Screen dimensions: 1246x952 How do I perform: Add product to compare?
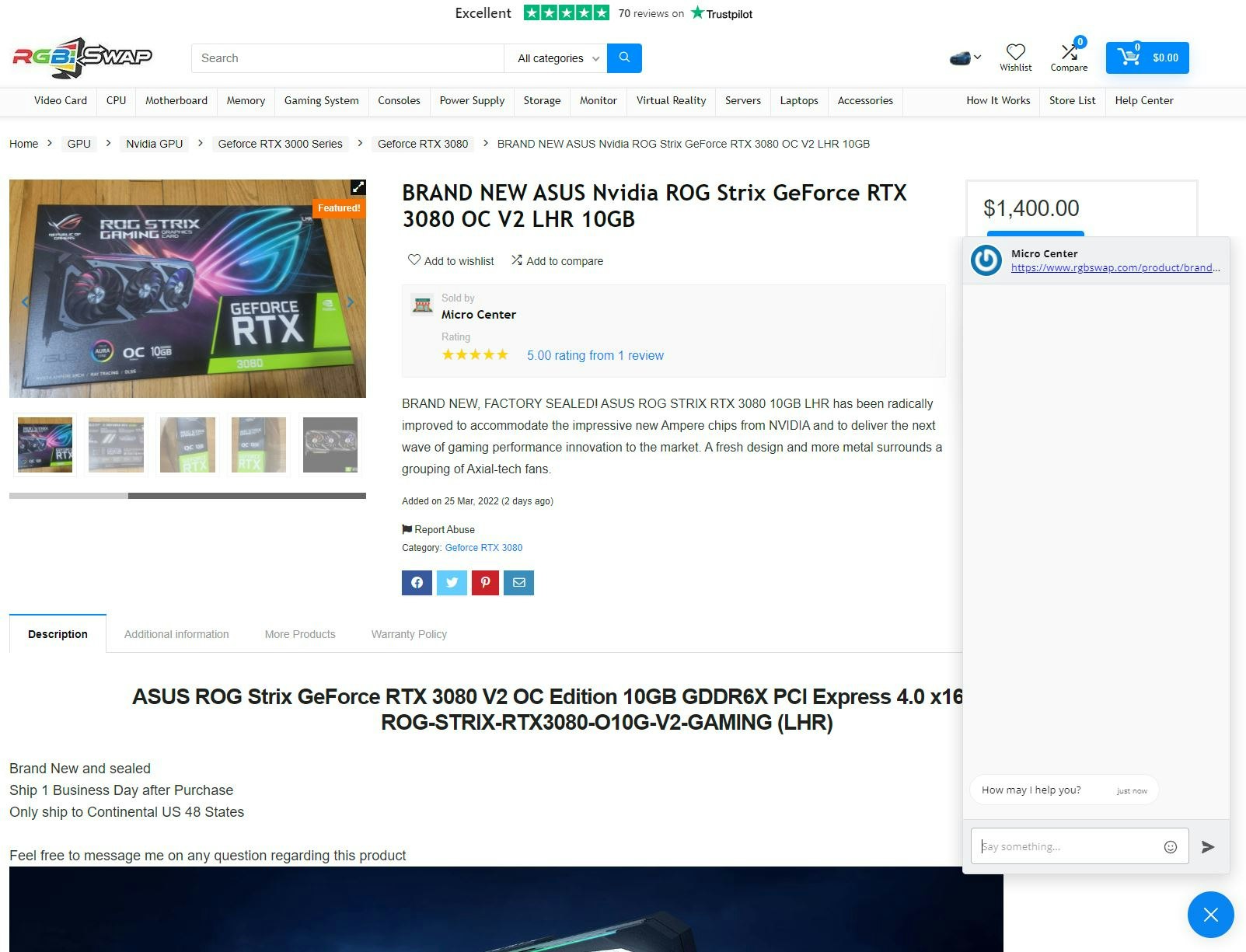[x=557, y=261]
